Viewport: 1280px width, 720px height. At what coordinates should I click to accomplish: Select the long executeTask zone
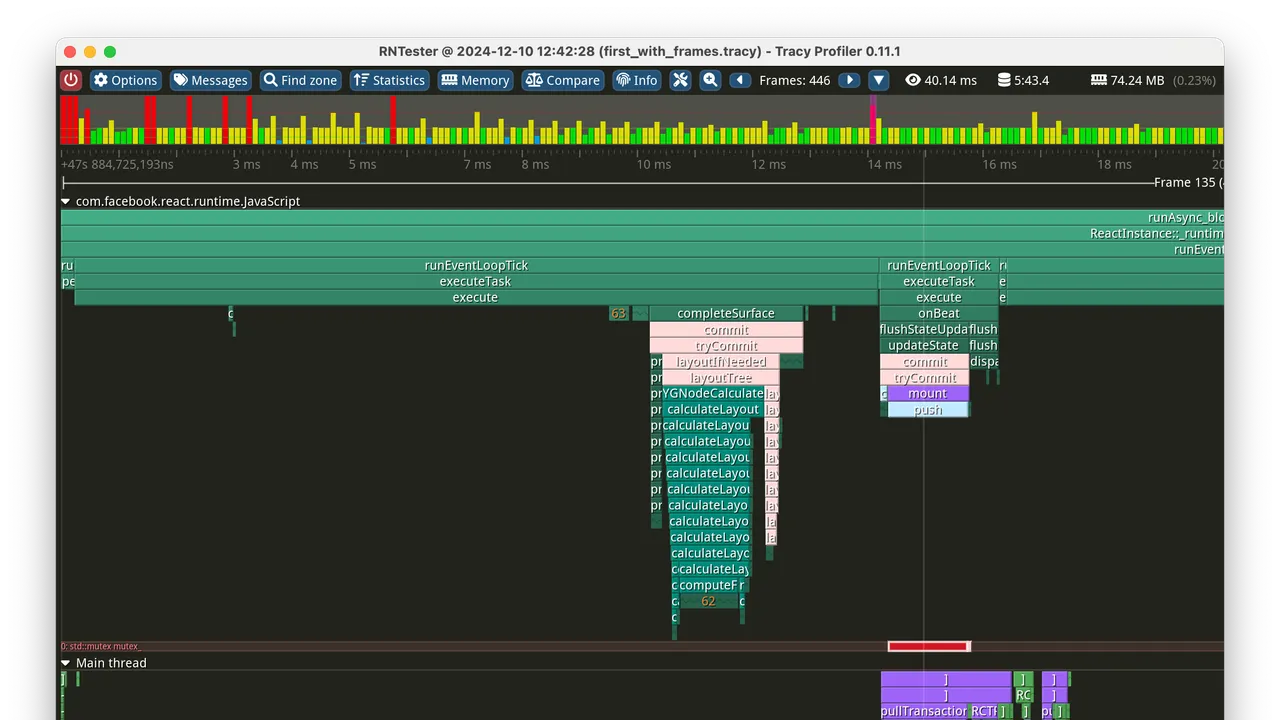coord(476,281)
